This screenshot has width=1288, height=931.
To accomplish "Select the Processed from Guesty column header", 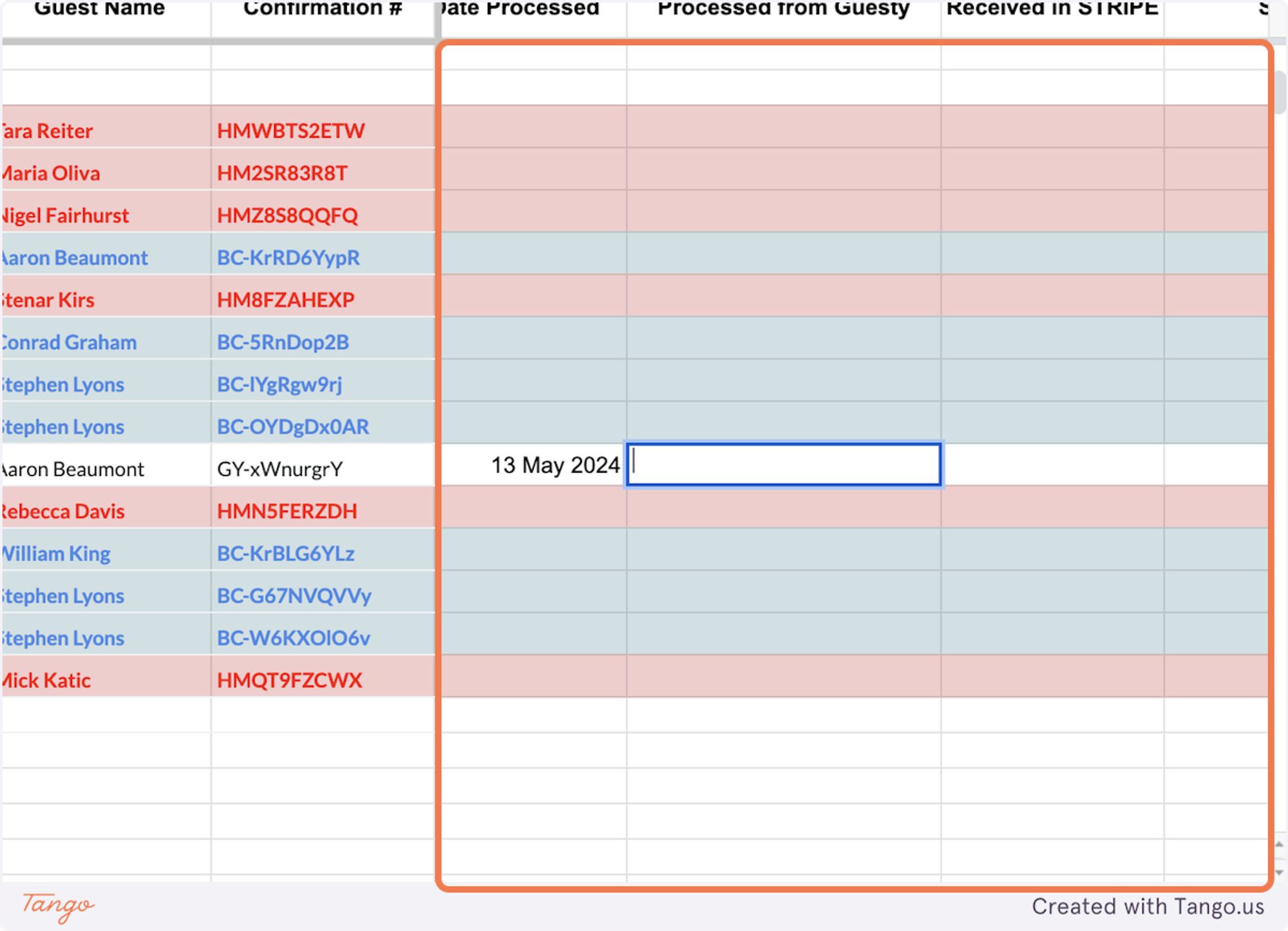I will 783,10.
